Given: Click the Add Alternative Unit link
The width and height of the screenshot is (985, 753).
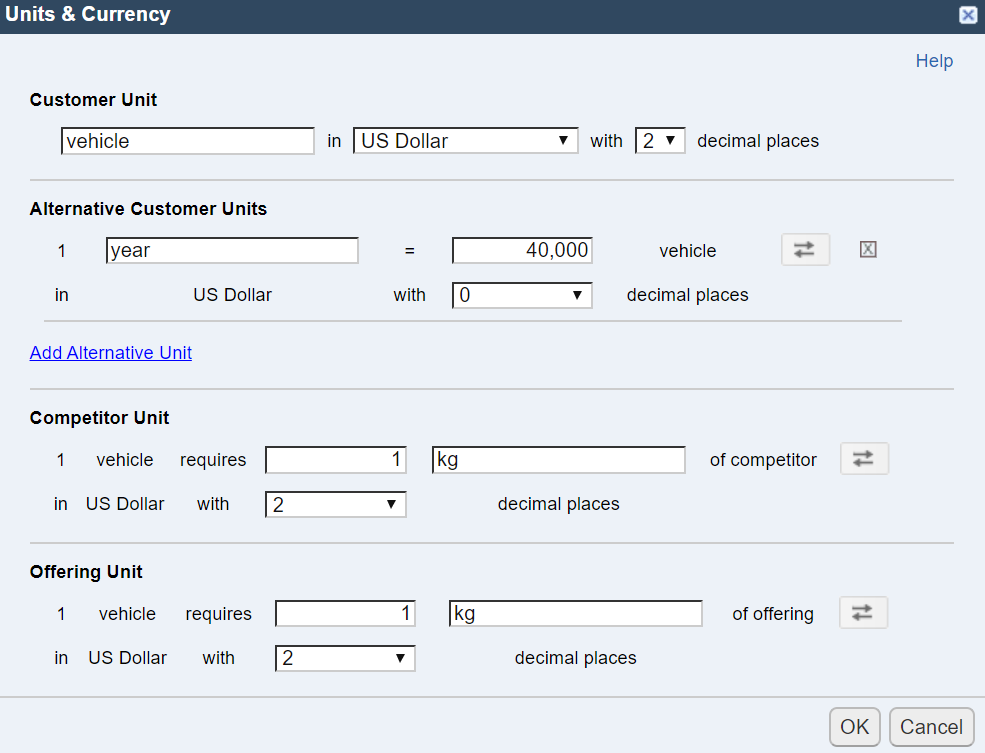Looking at the screenshot, I should coord(111,353).
